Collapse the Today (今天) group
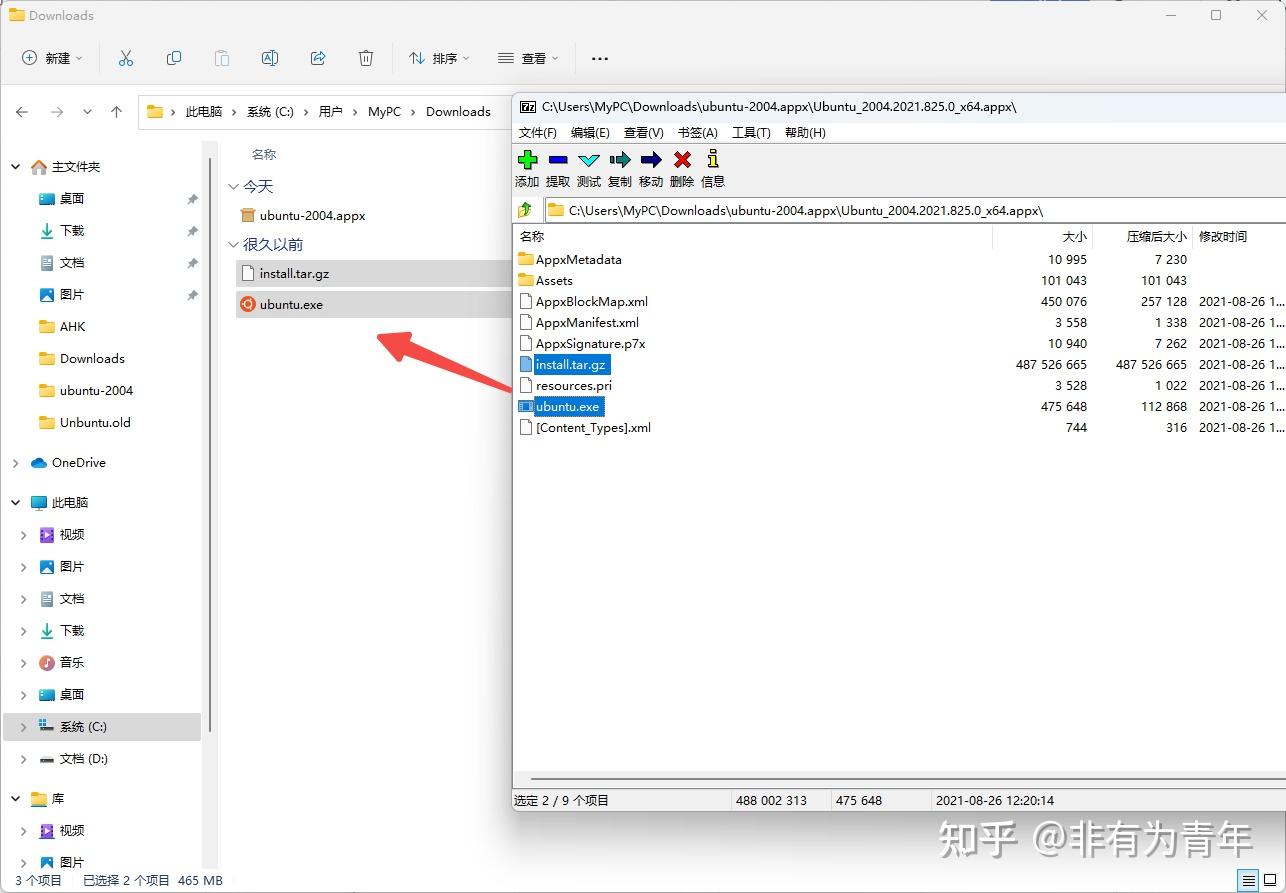The image size is (1286, 893). click(x=234, y=187)
